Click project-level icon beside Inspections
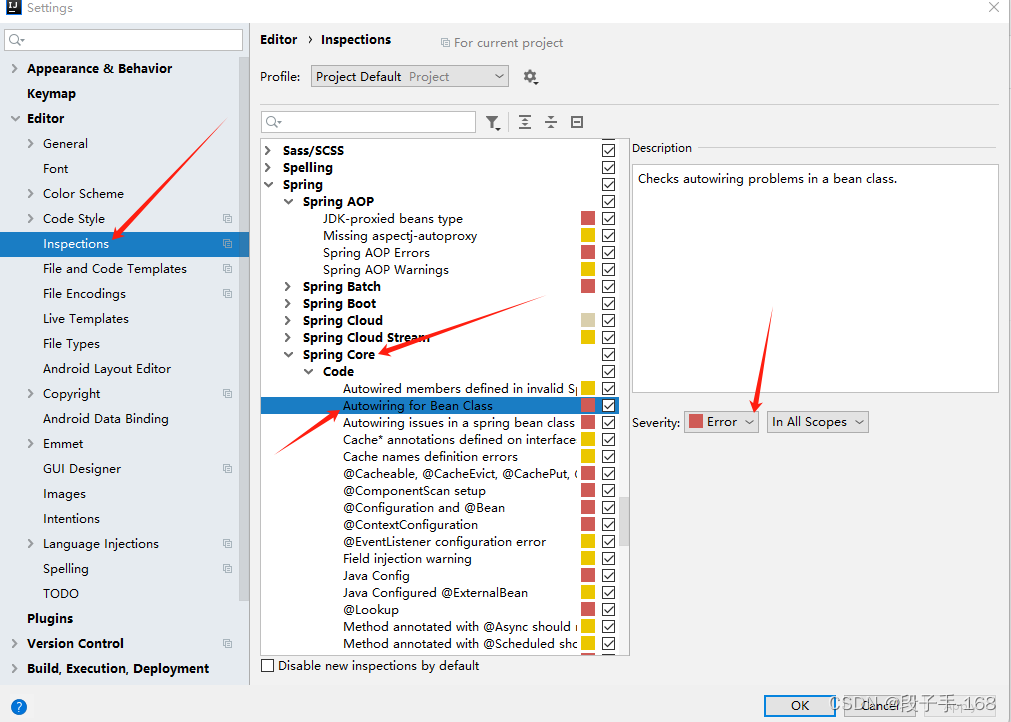1011x722 pixels. (x=228, y=244)
